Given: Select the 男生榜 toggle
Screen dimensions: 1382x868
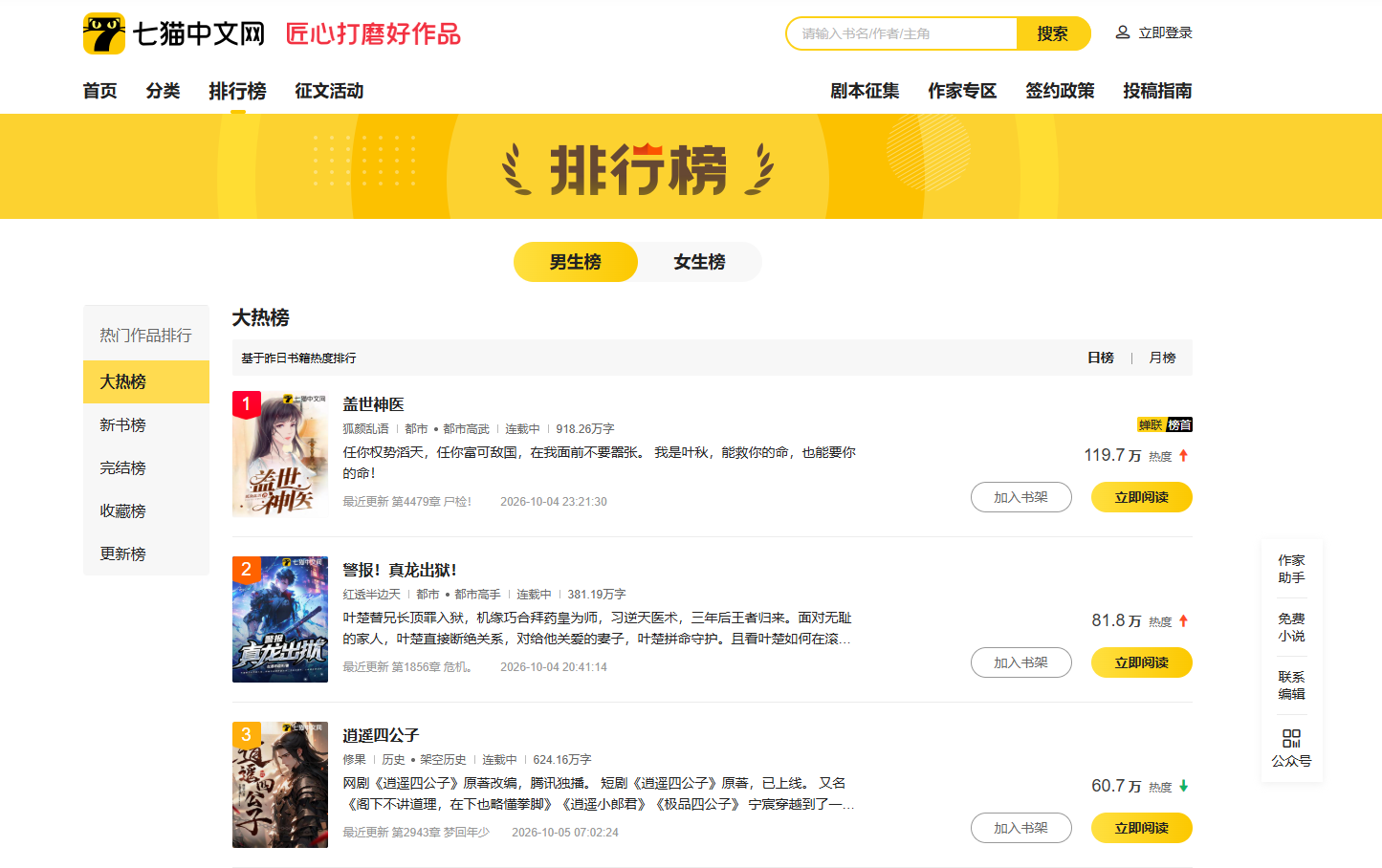Looking at the screenshot, I should pyautogui.click(x=576, y=262).
